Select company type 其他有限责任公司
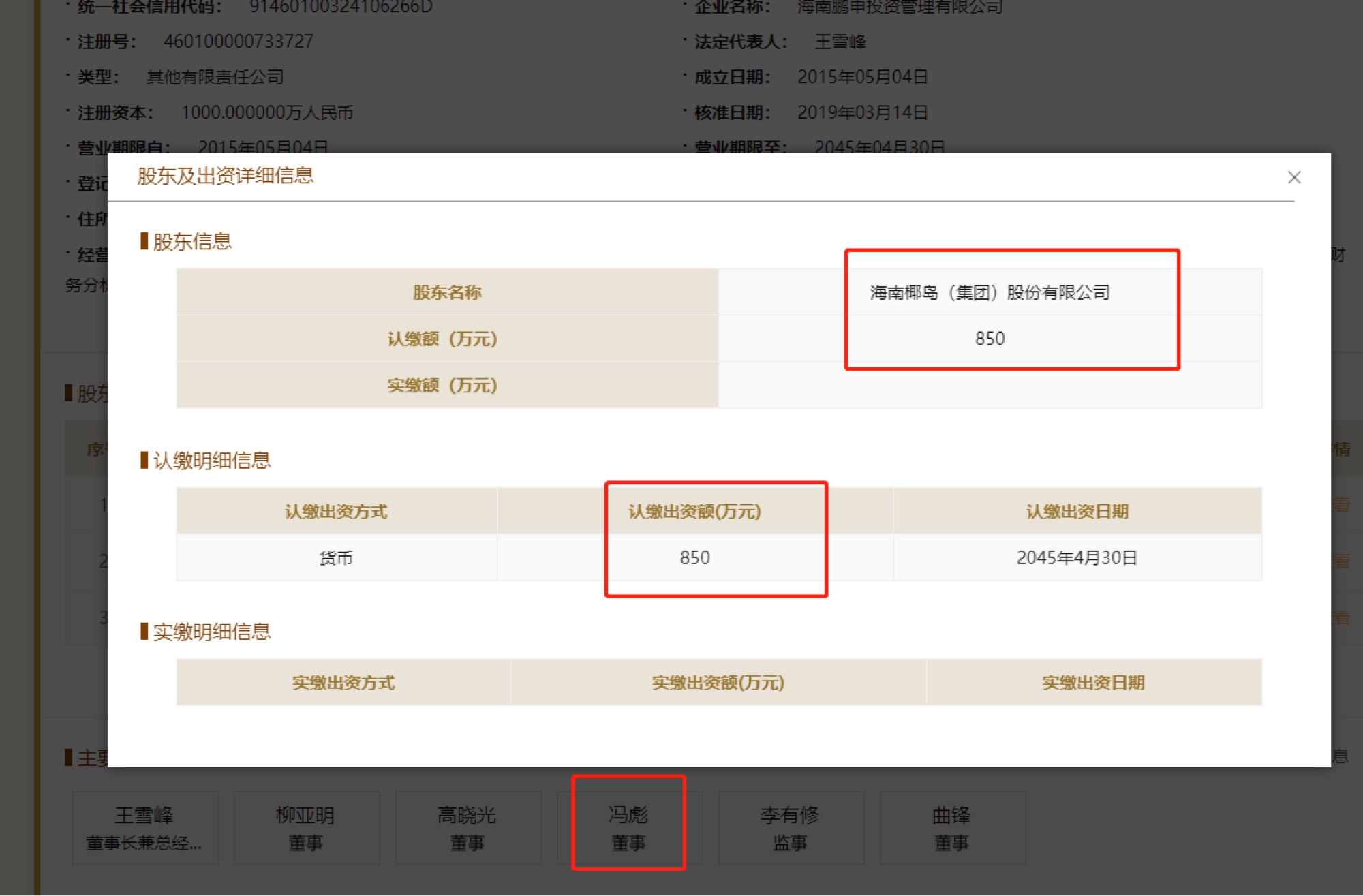The height and width of the screenshot is (896, 1363). (x=215, y=77)
